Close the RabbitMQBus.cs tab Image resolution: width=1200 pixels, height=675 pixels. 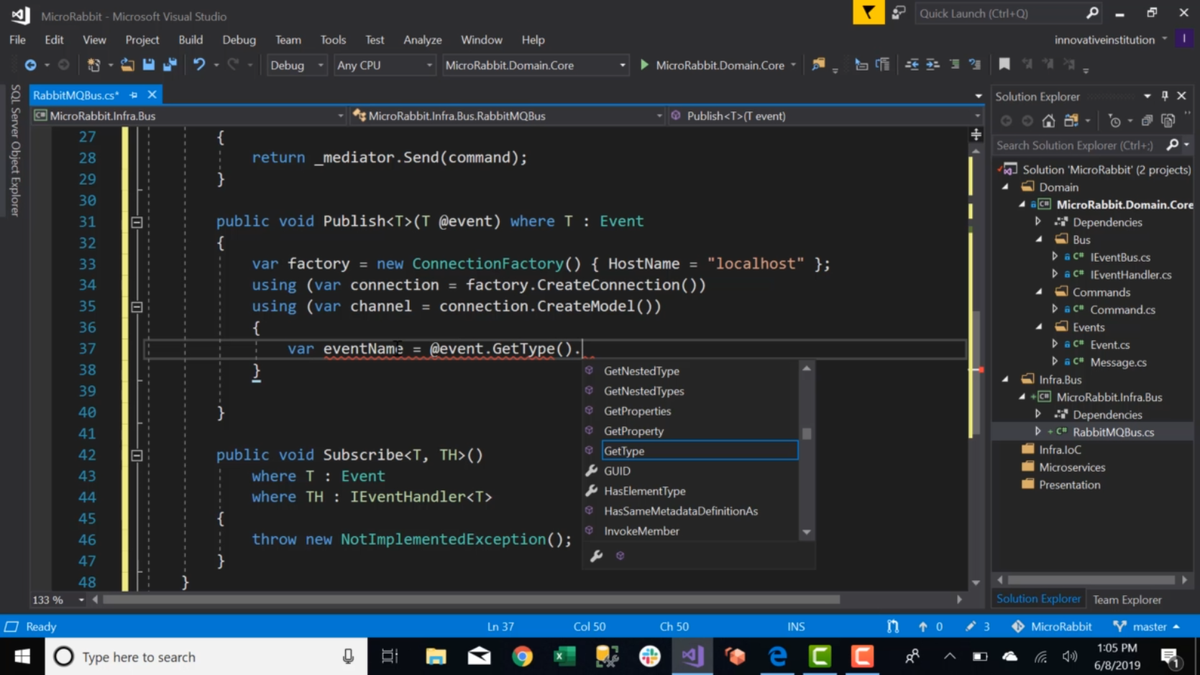point(152,95)
